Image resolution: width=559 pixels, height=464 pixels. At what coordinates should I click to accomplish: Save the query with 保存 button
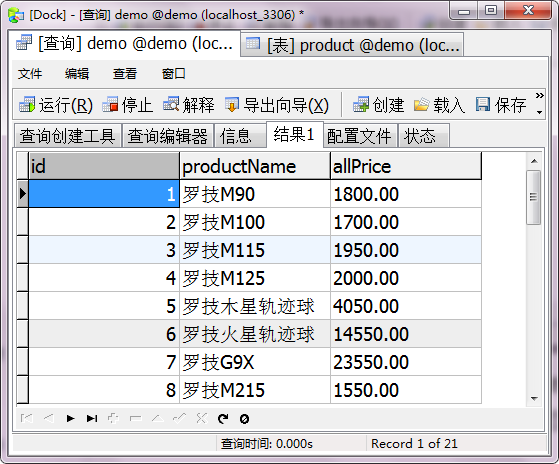501,105
